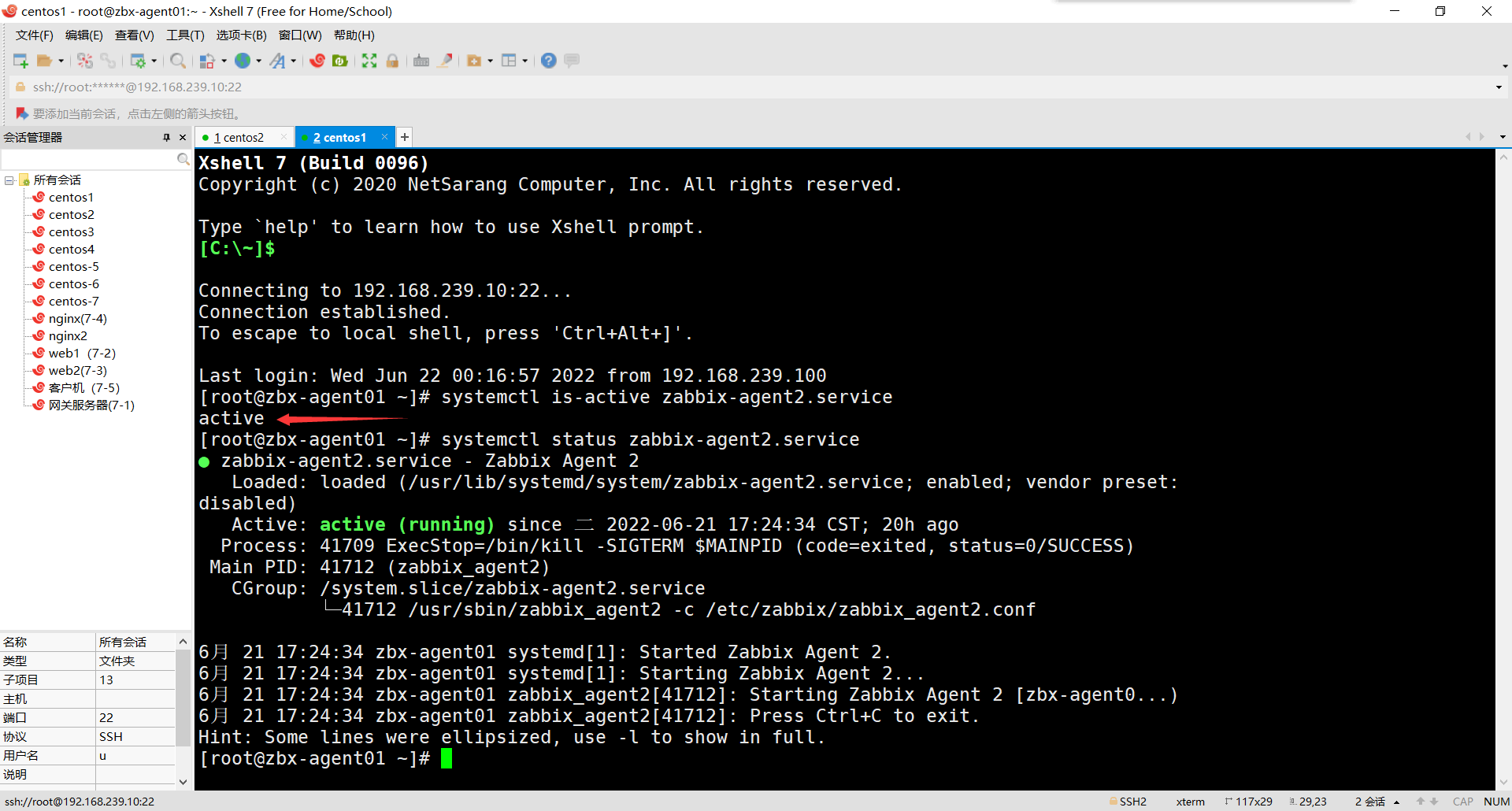1512x811 pixels.
Task: Close the 2 centos1 tab
Action: (x=384, y=136)
